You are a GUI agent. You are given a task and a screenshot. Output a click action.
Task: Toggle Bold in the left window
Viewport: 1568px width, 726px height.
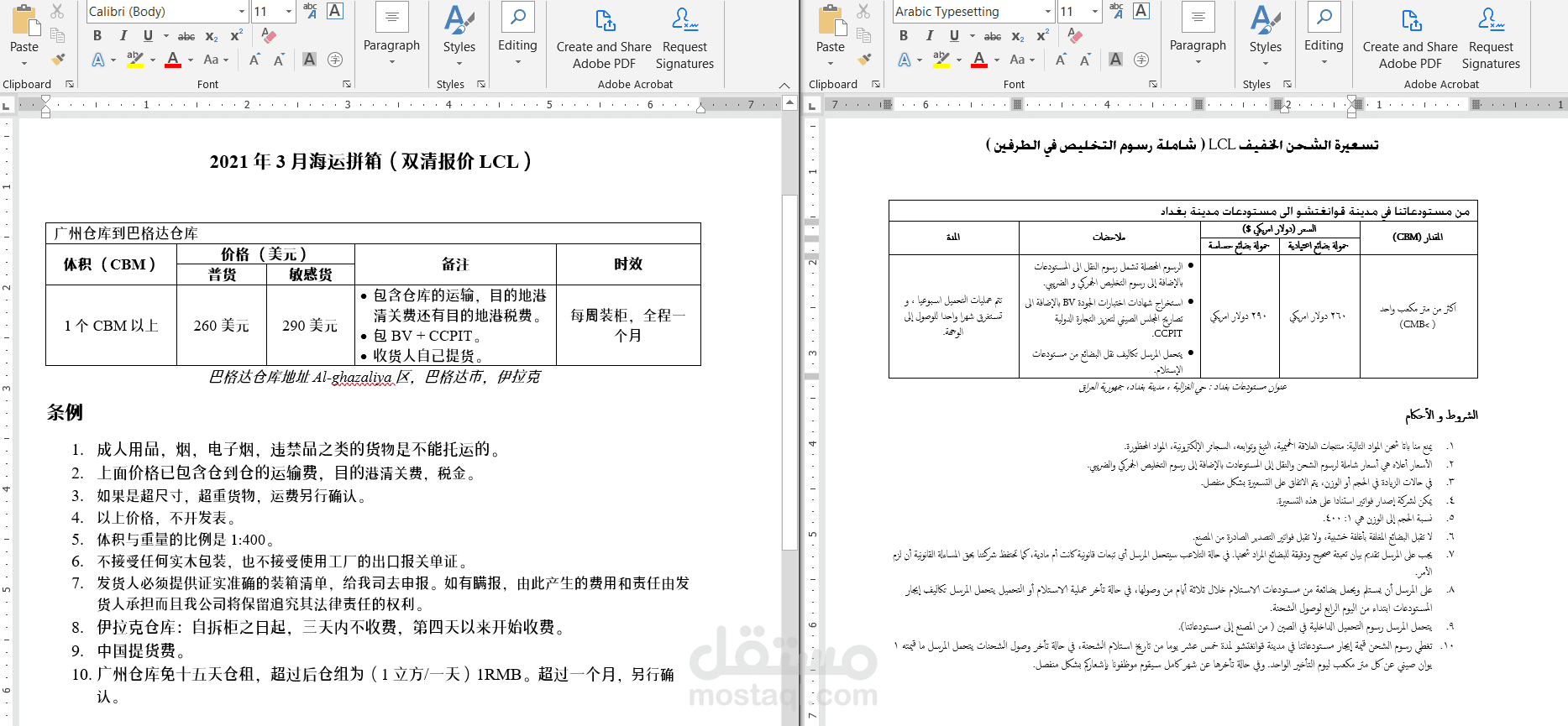click(97, 35)
